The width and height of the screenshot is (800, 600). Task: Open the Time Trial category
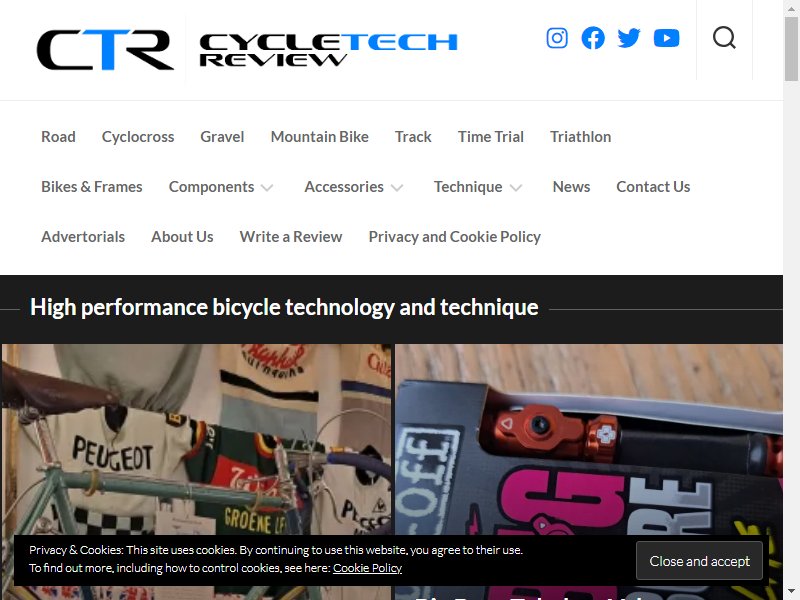tap(490, 137)
